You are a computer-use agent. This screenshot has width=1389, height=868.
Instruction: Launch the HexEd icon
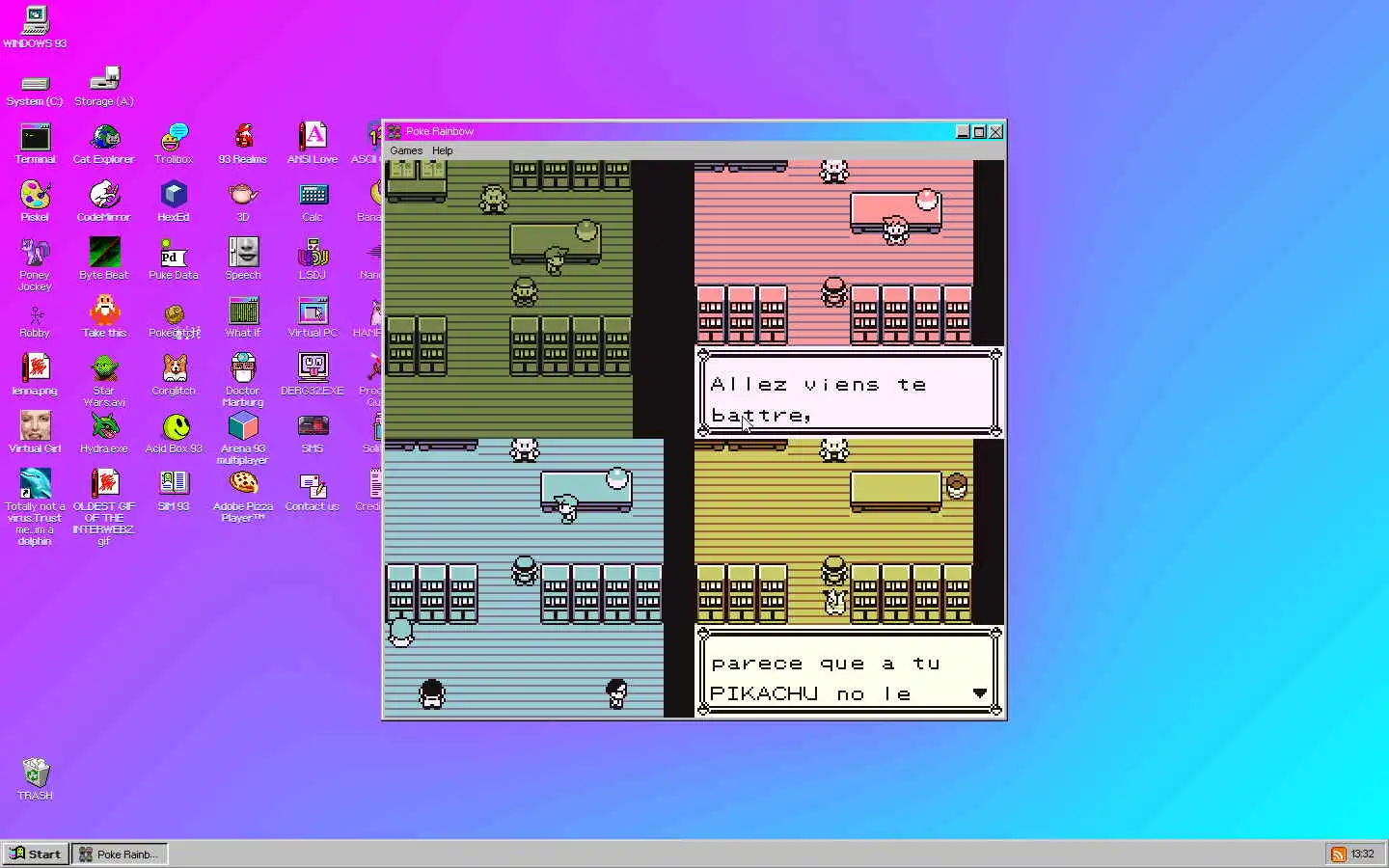tap(174, 203)
